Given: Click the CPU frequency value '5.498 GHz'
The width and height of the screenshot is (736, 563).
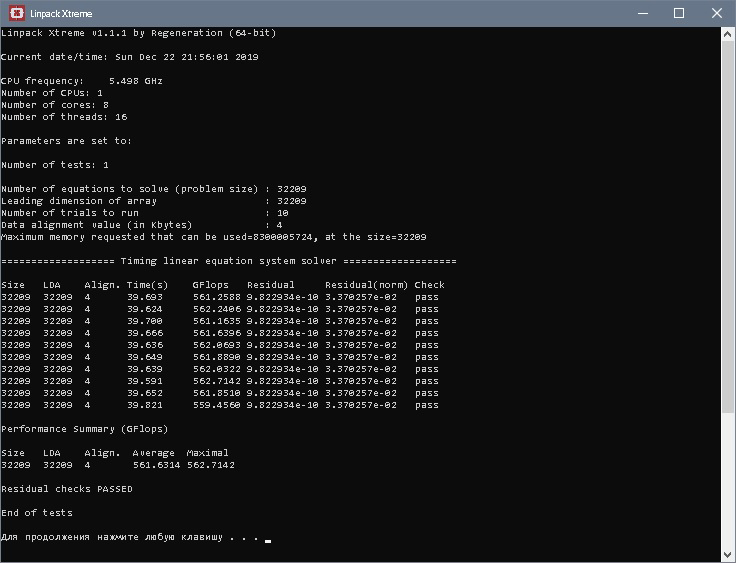Looking at the screenshot, I should click(136, 81).
